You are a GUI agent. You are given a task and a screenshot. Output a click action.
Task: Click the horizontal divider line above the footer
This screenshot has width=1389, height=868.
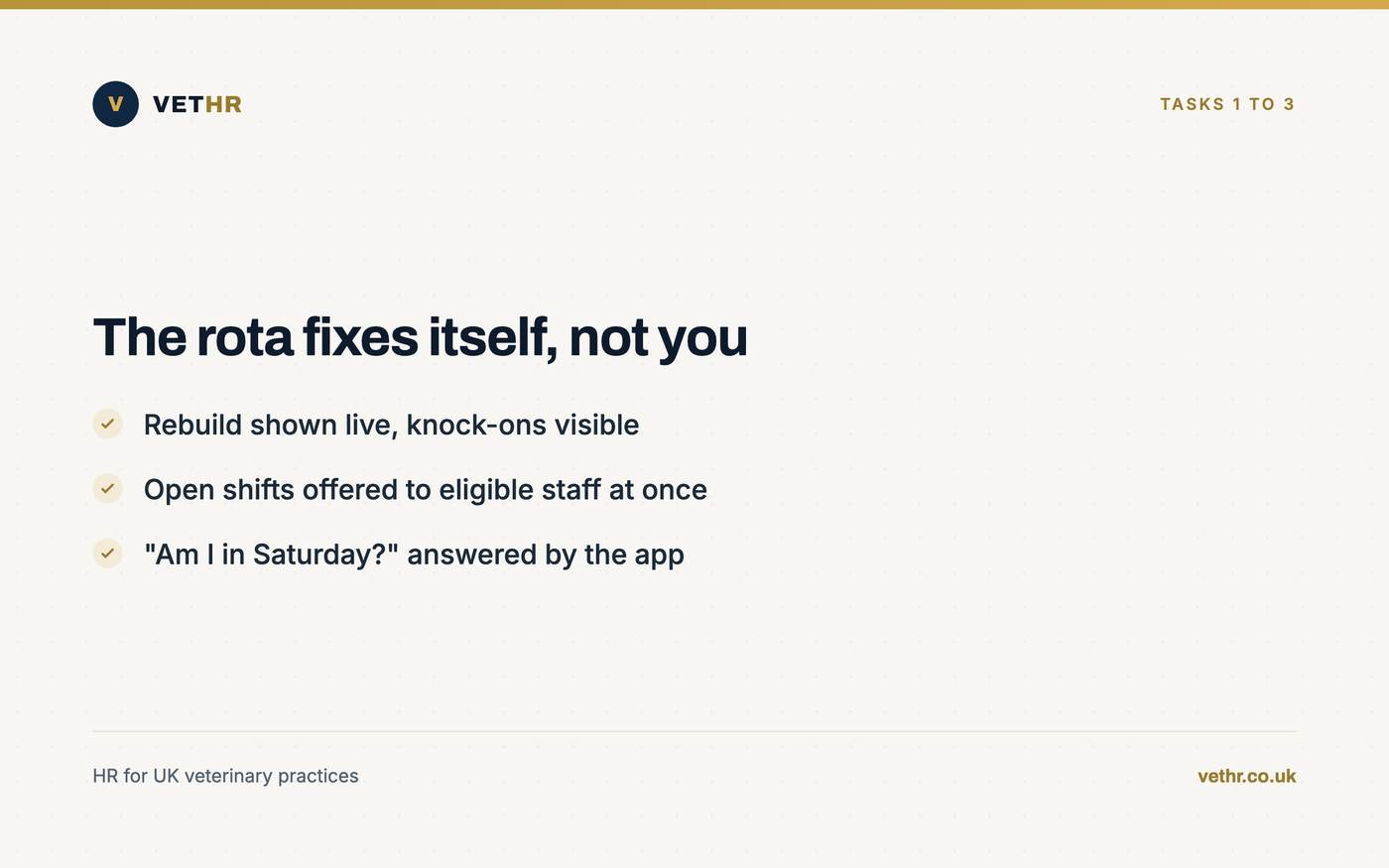click(x=694, y=731)
